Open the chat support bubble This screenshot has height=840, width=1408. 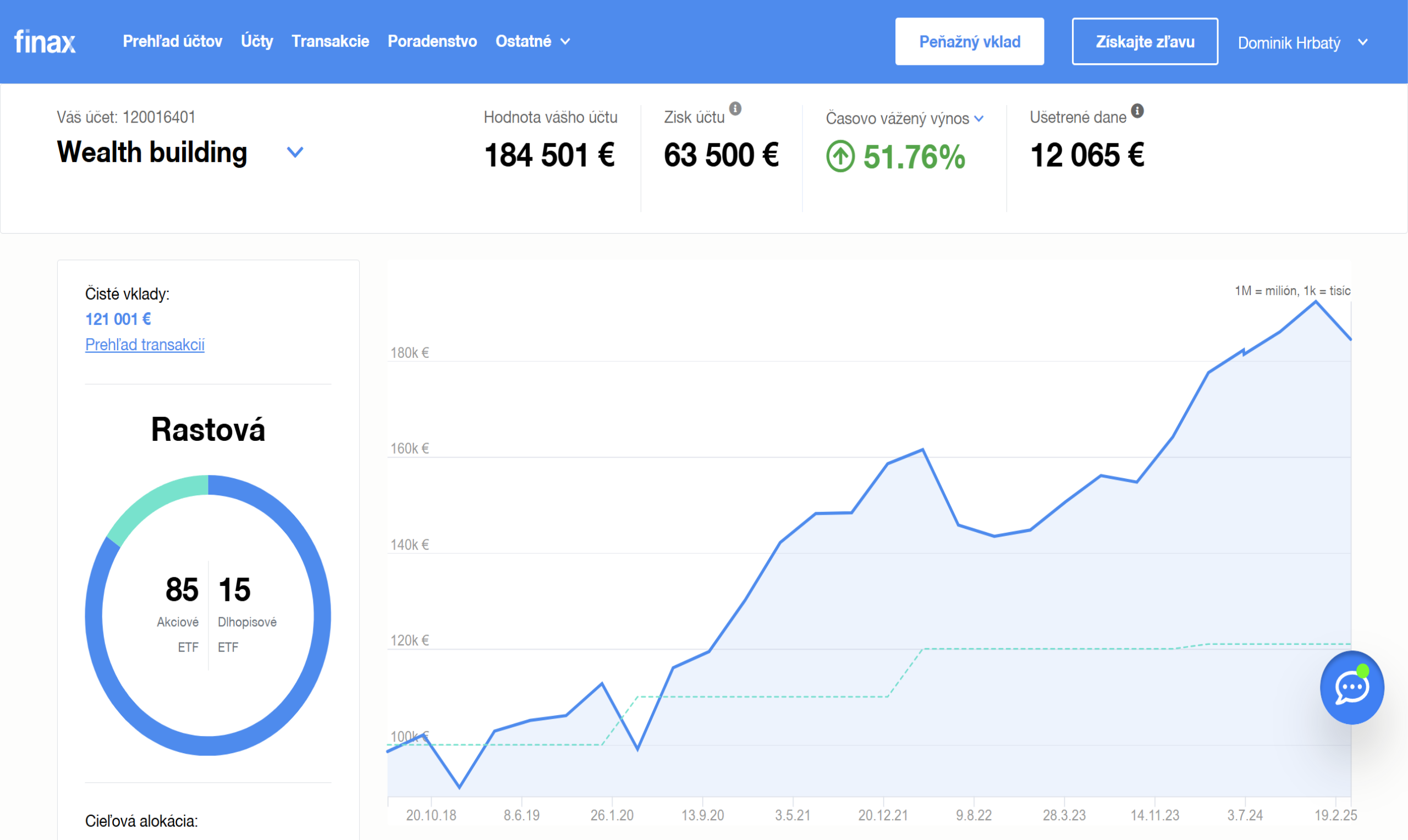1351,687
